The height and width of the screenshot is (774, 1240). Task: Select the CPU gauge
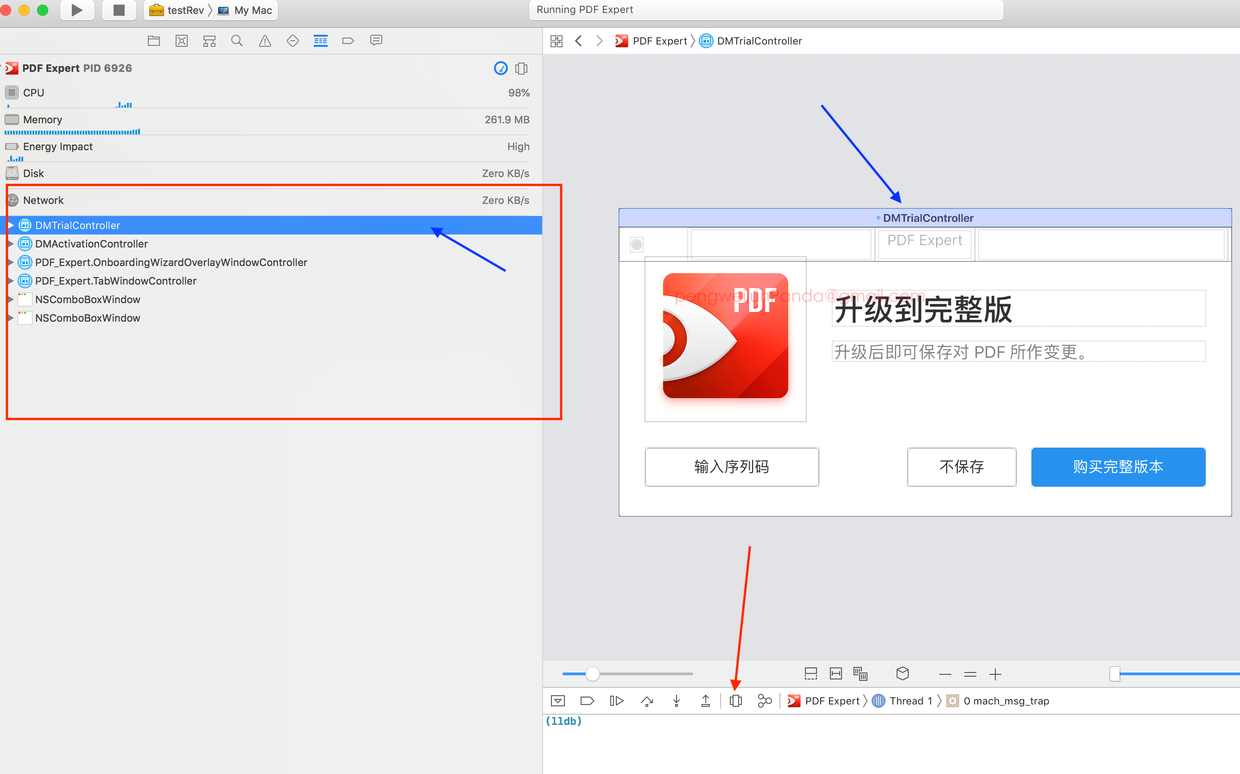click(x=267, y=93)
